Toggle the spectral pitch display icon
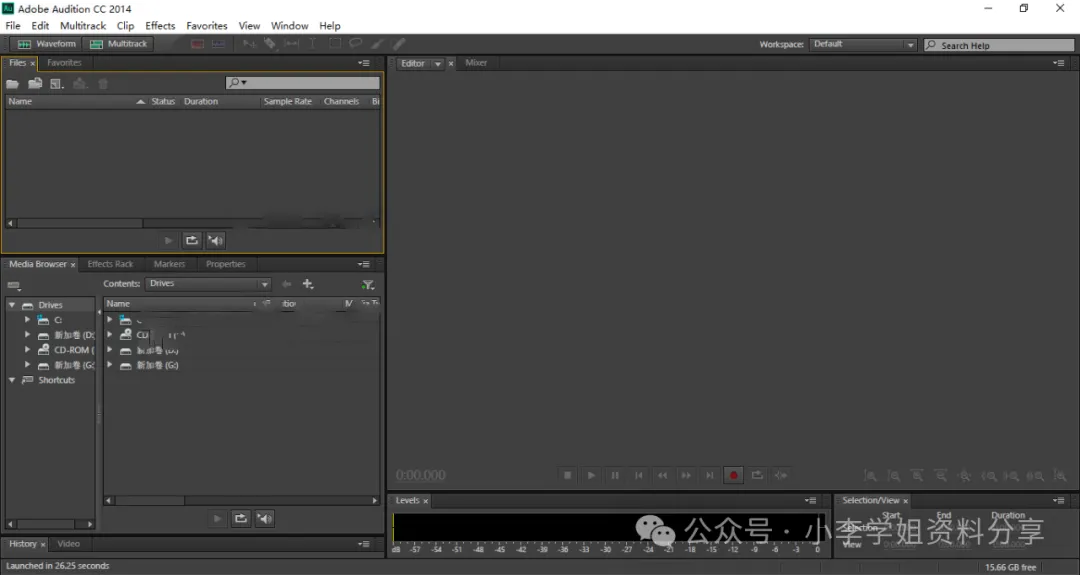The height and width of the screenshot is (575, 1080). [218, 44]
